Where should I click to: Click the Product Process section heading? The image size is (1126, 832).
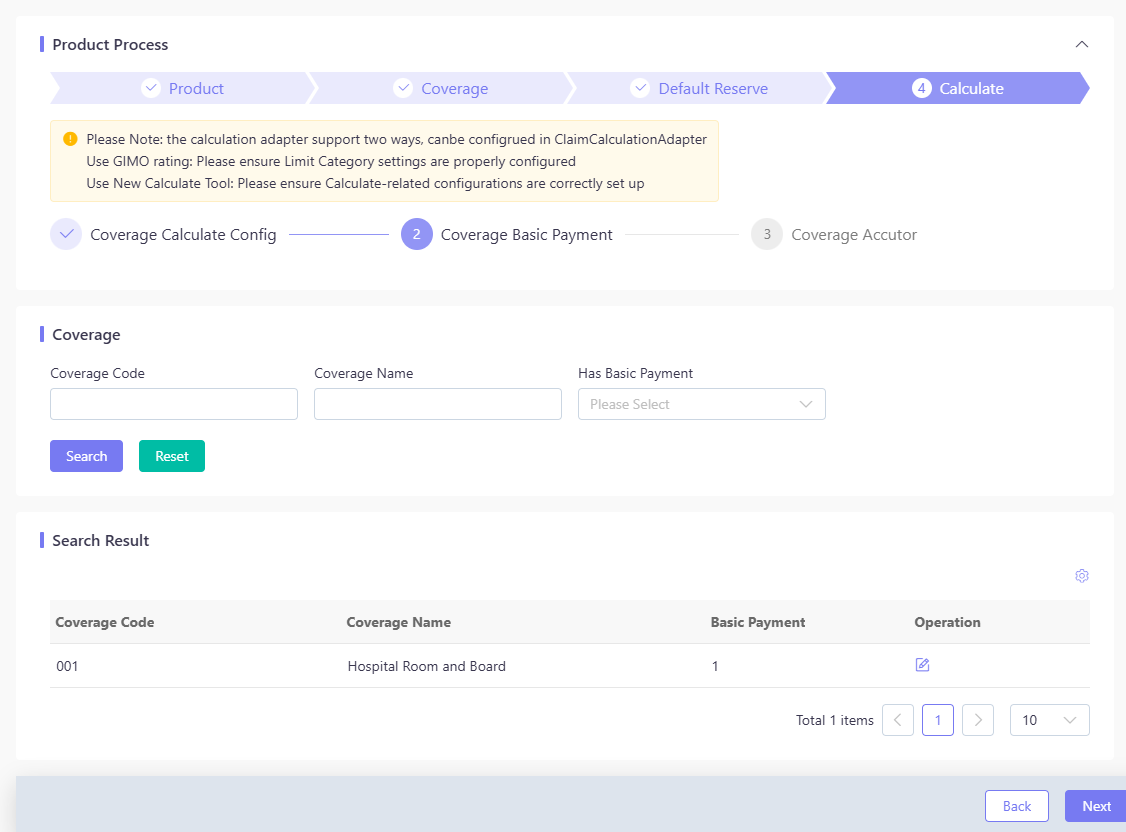(110, 45)
